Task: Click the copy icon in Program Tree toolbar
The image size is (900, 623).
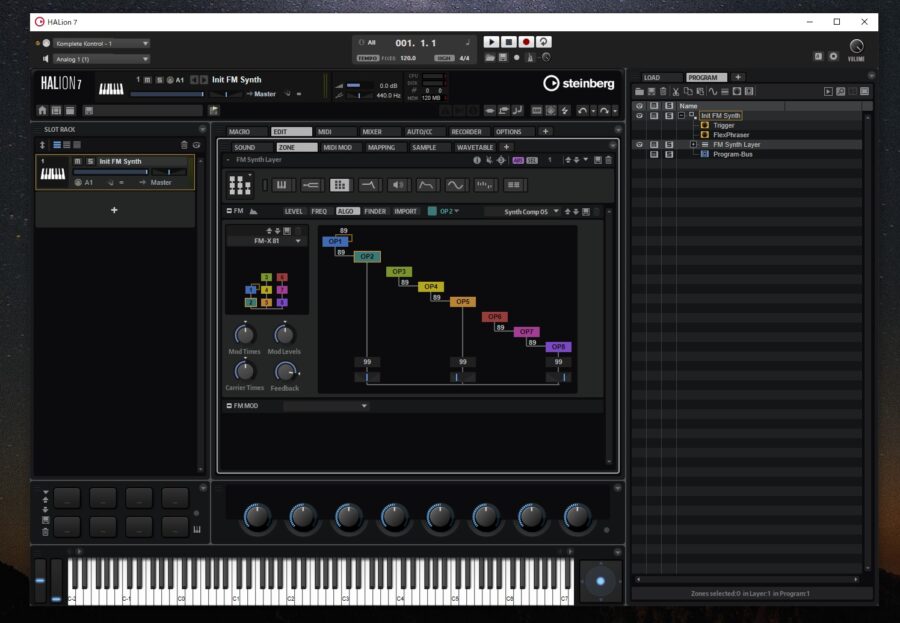Action: [688, 92]
